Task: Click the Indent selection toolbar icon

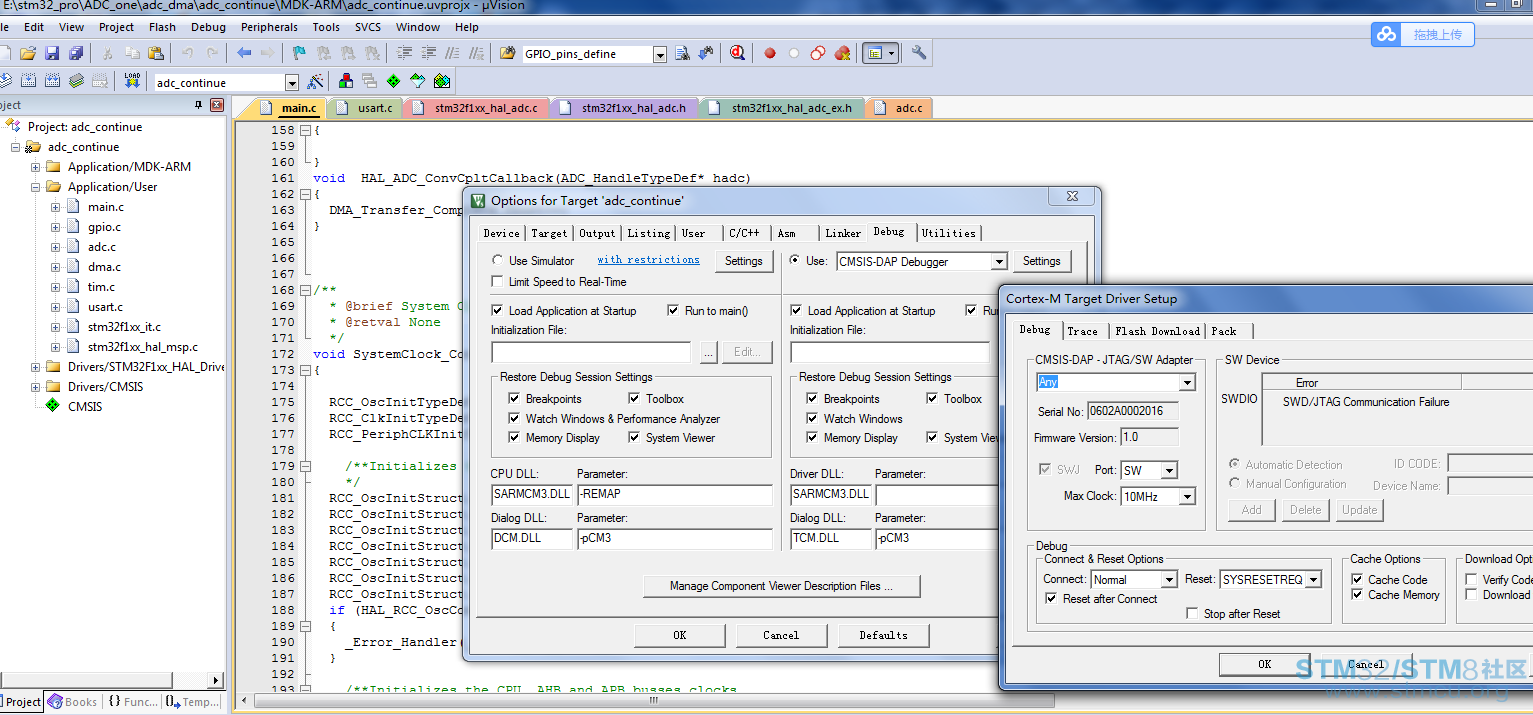Action: click(x=403, y=53)
